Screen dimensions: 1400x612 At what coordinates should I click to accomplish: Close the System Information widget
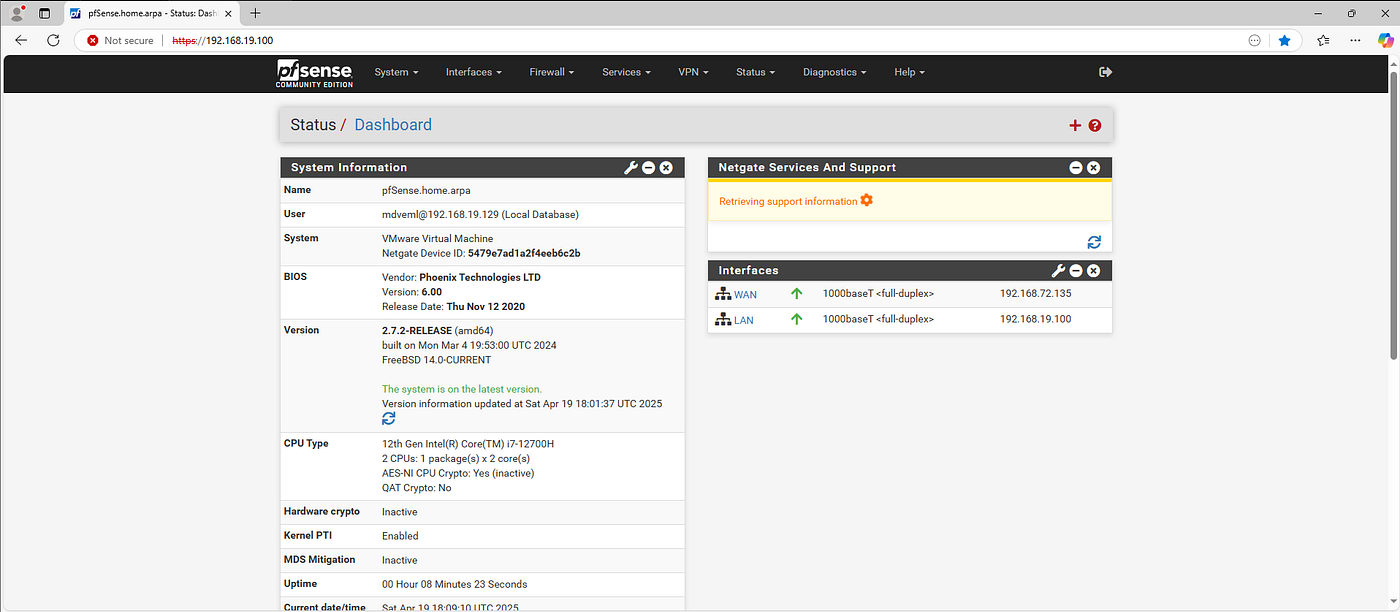click(x=666, y=168)
